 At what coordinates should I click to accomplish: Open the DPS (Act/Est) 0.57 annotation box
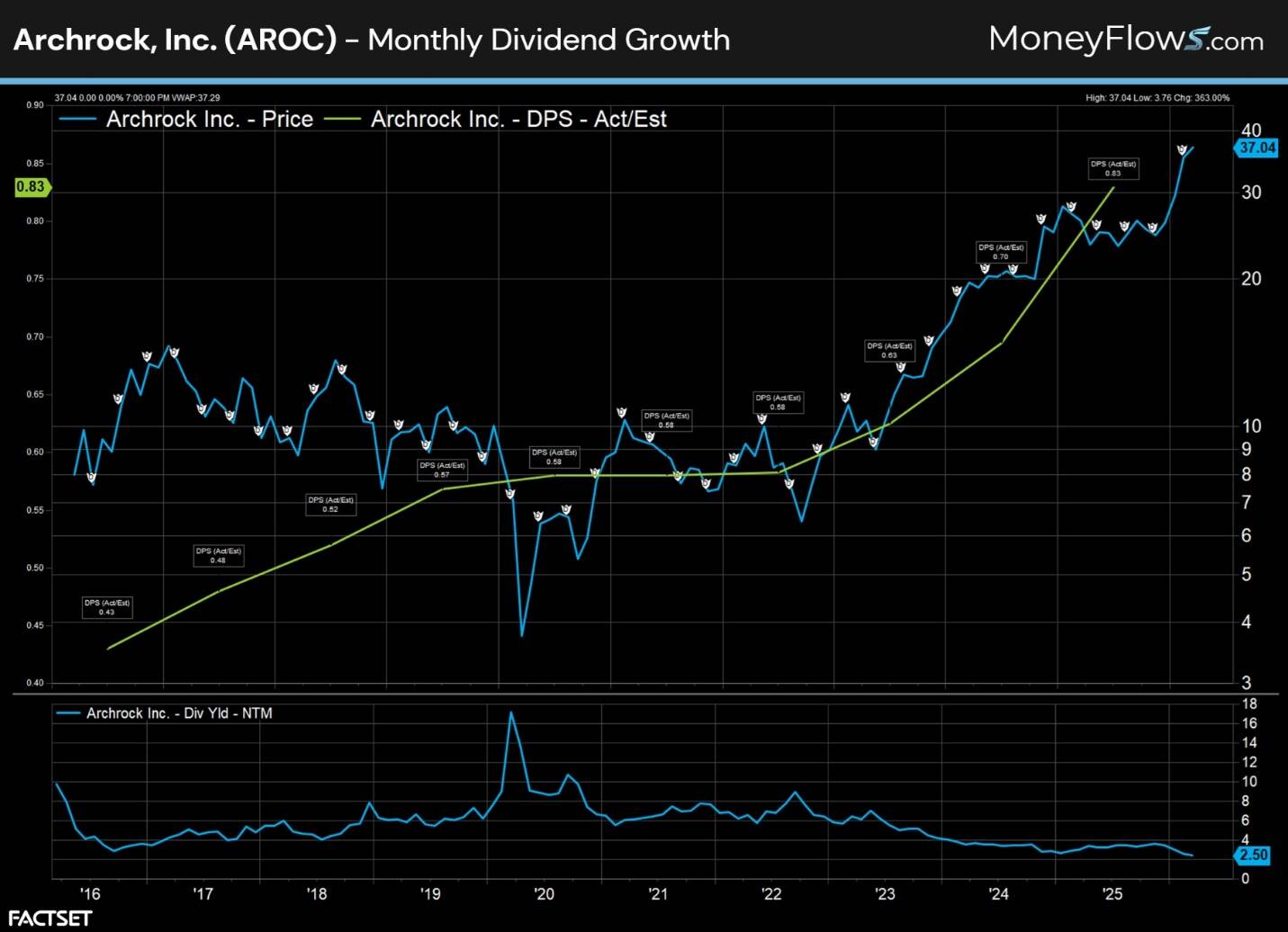(442, 470)
